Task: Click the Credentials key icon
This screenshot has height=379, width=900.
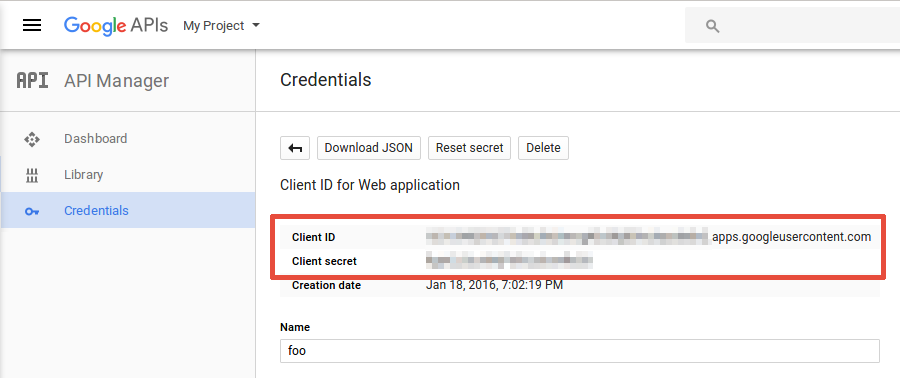Action: (32, 211)
